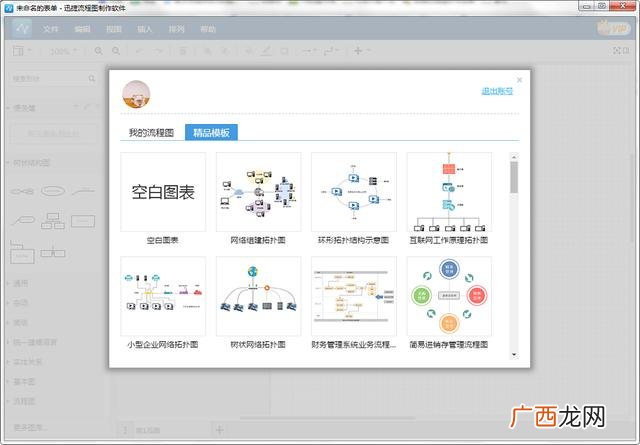The height and width of the screenshot is (445, 640).
Task: Collapse the 便笺本 scratchpad section
Action: (24, 108)
